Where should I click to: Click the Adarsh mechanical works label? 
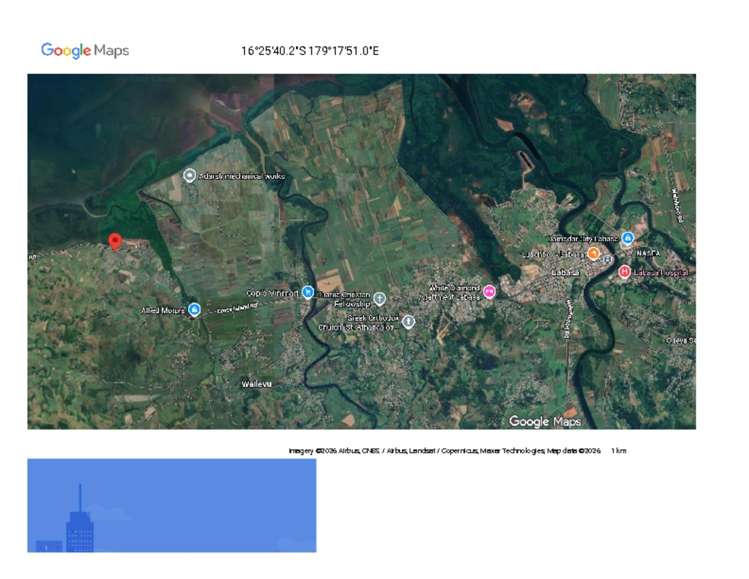(x=242, y=176)
